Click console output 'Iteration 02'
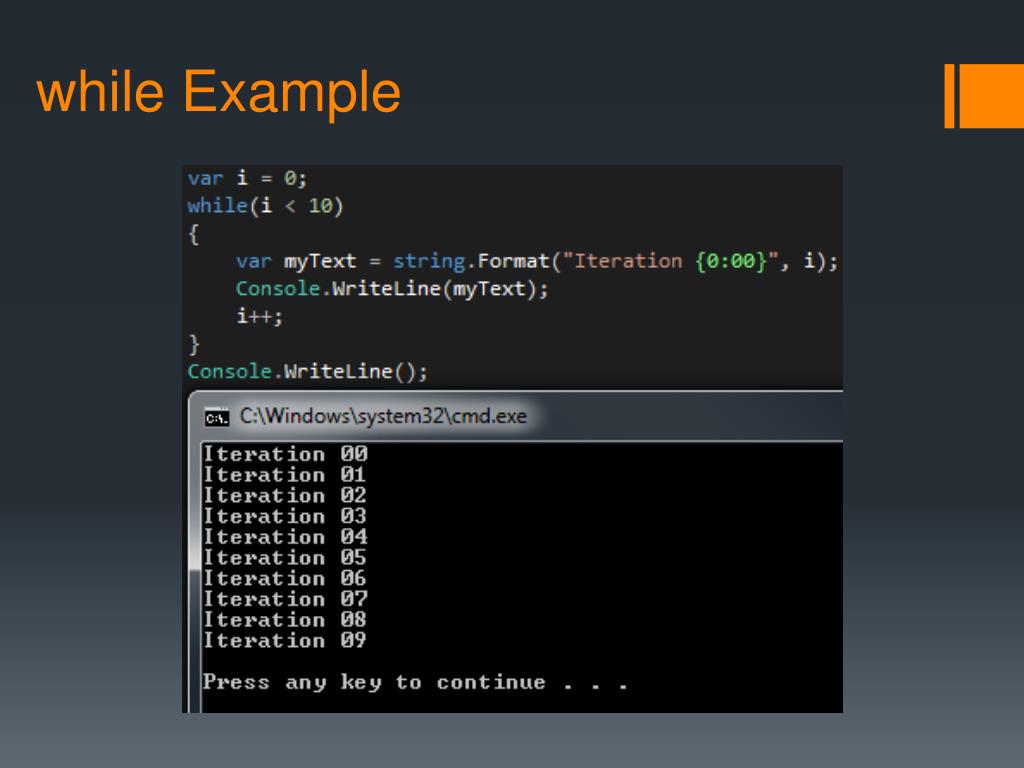The image size is (1024, 768). 285,496
